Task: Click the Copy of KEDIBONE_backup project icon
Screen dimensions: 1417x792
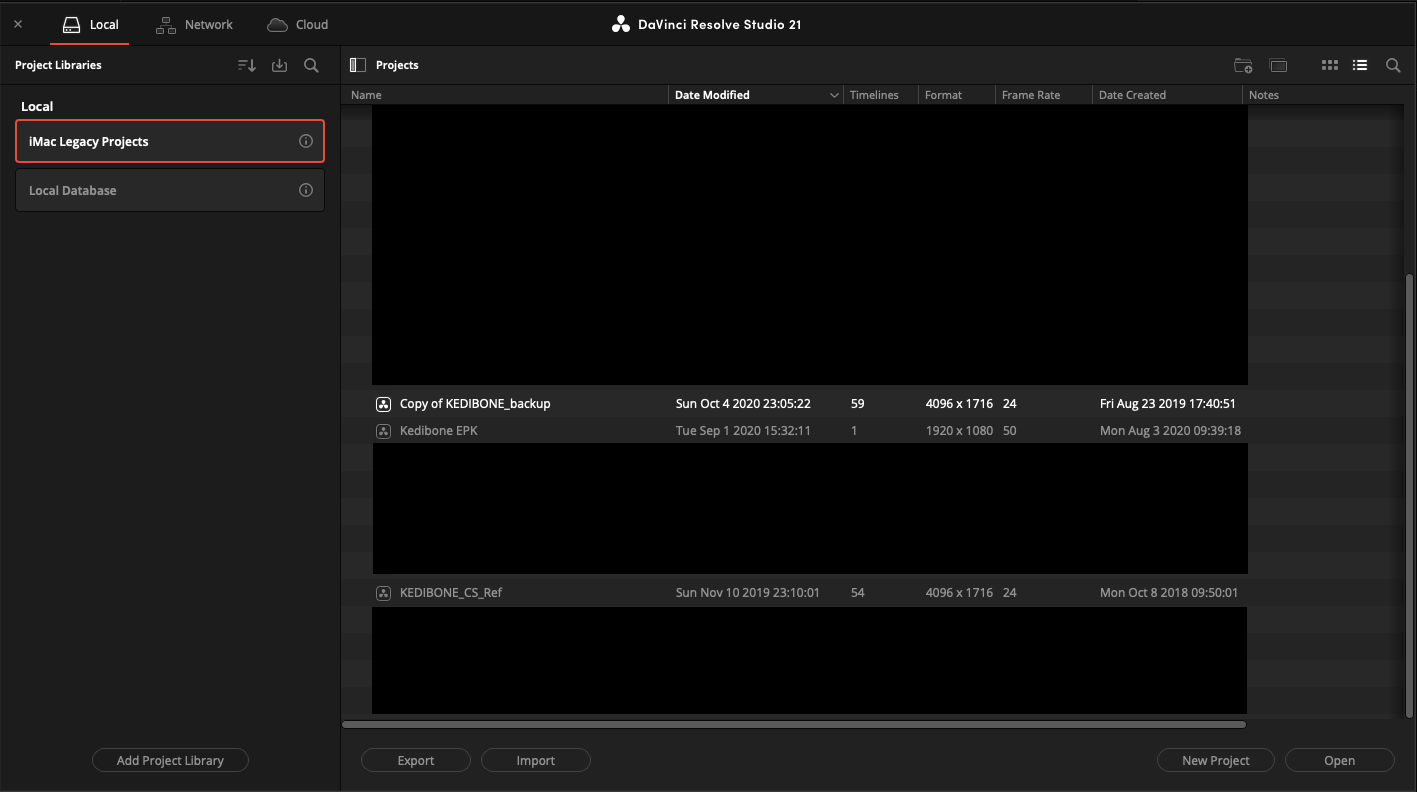Action: tap(383, 404)
